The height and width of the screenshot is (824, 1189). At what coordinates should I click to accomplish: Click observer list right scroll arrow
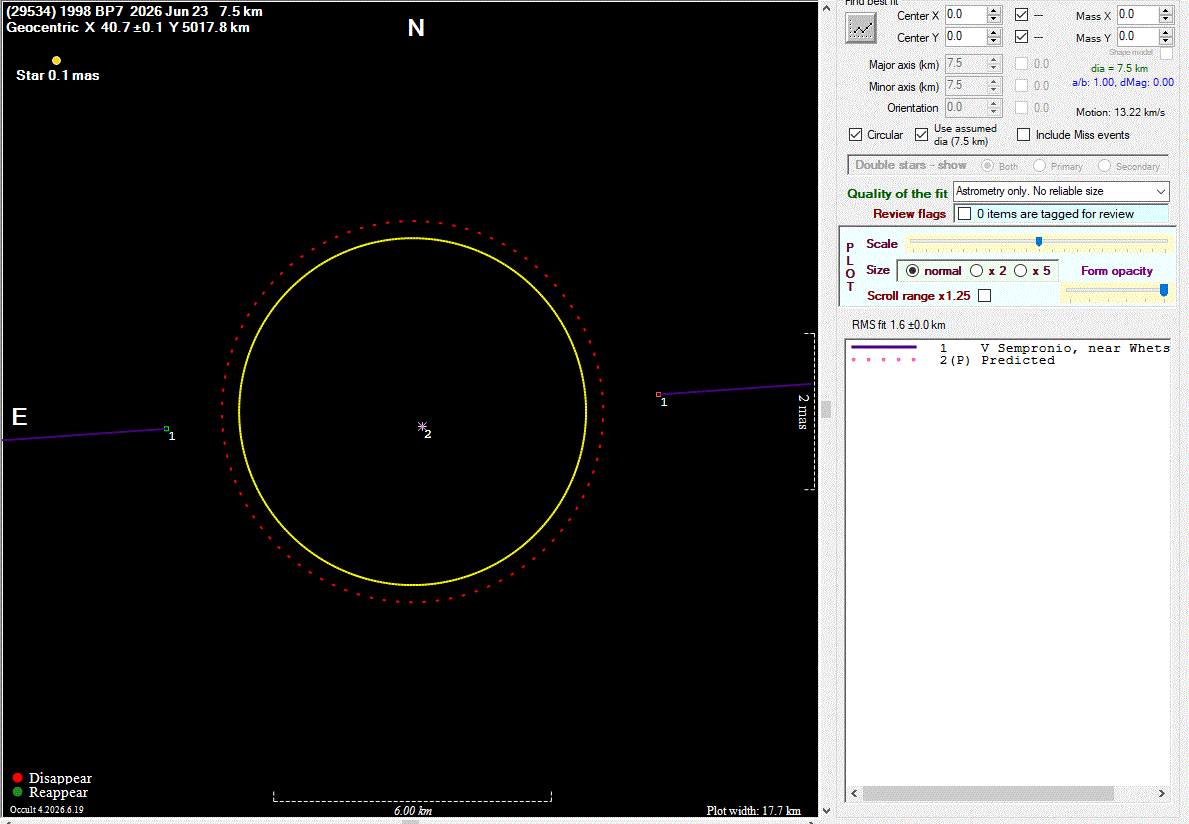[1162, 793]
